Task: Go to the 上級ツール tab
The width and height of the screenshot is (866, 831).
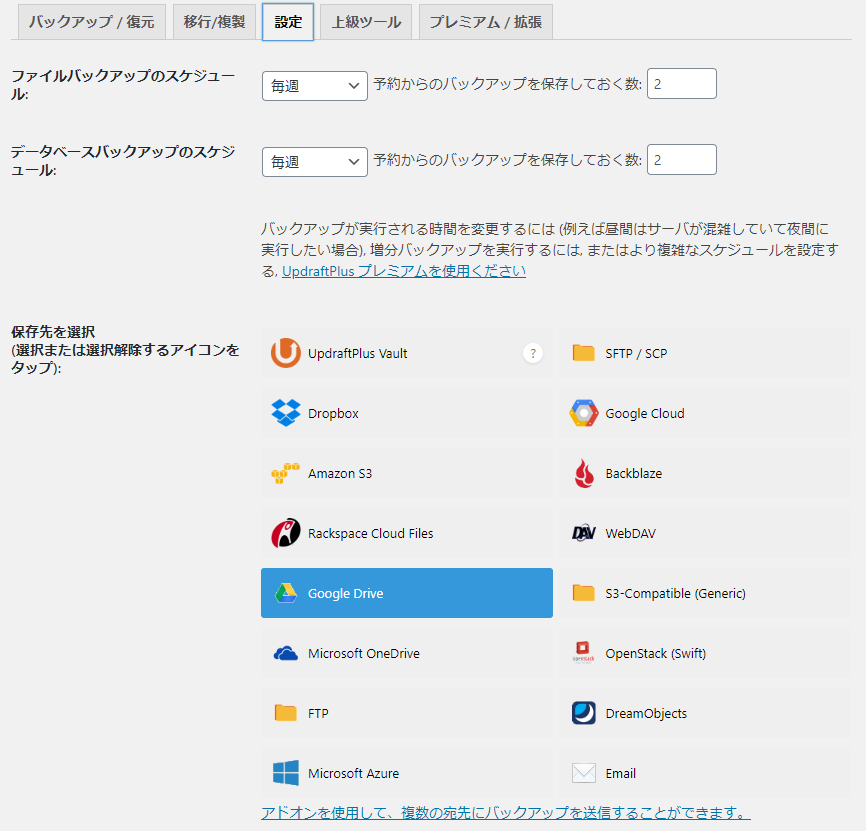Action: click(366, 22)
